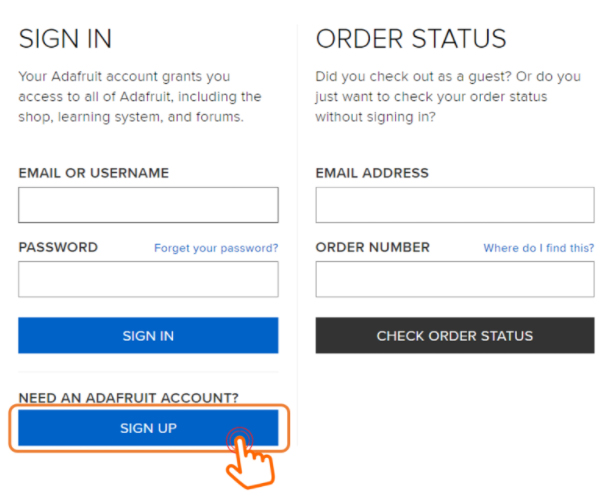Click the EMAIL ADDRESS label
This screenshot has height=496, width=610.
pyautogui.click(x=372, y=173)
